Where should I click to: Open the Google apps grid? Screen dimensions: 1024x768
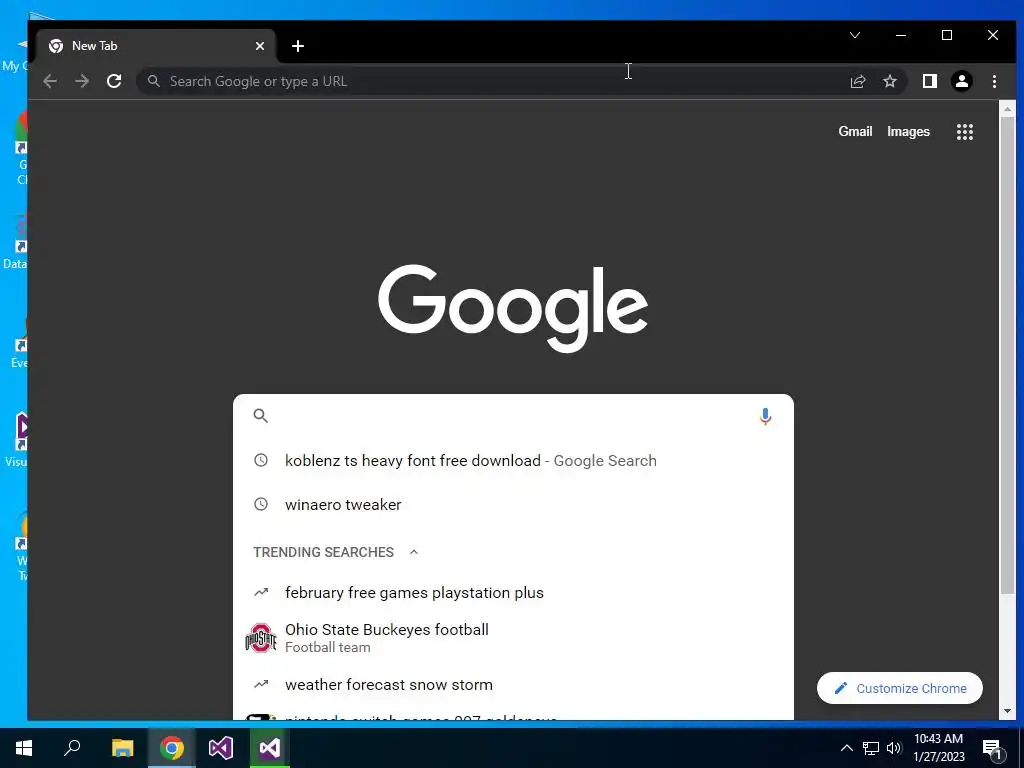point(965,132)
